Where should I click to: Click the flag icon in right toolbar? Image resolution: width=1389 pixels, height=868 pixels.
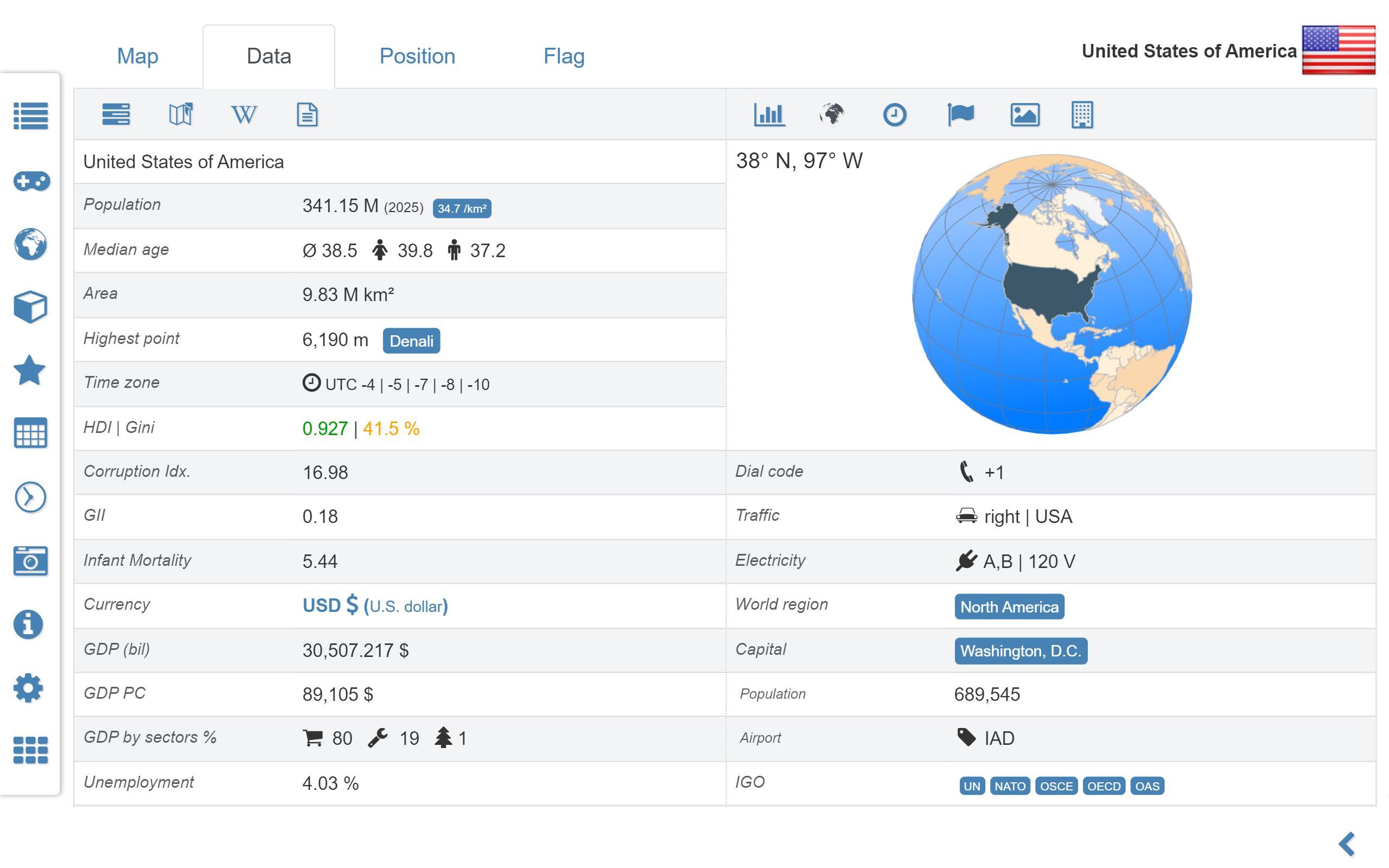coord(960,114)
